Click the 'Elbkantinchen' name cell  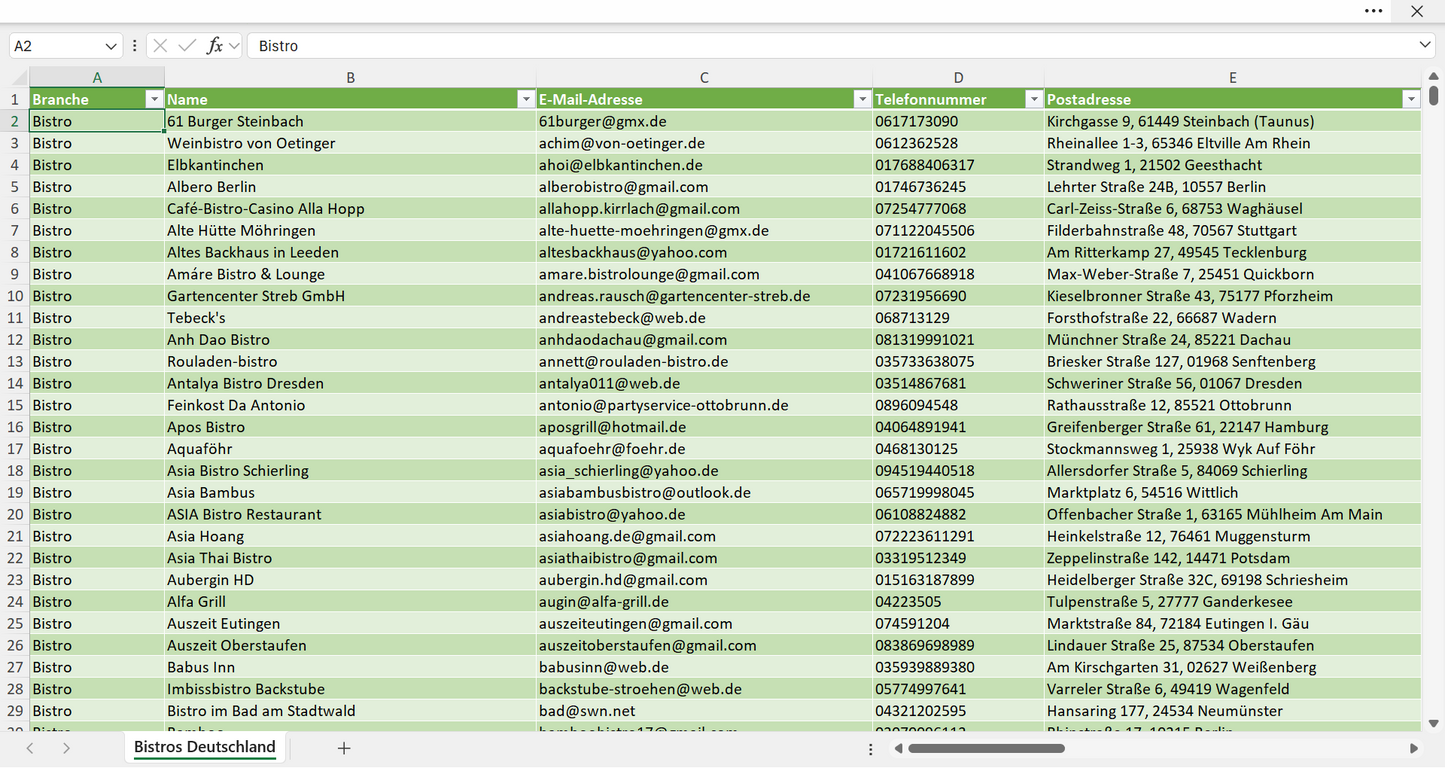[x=350, y=165]
